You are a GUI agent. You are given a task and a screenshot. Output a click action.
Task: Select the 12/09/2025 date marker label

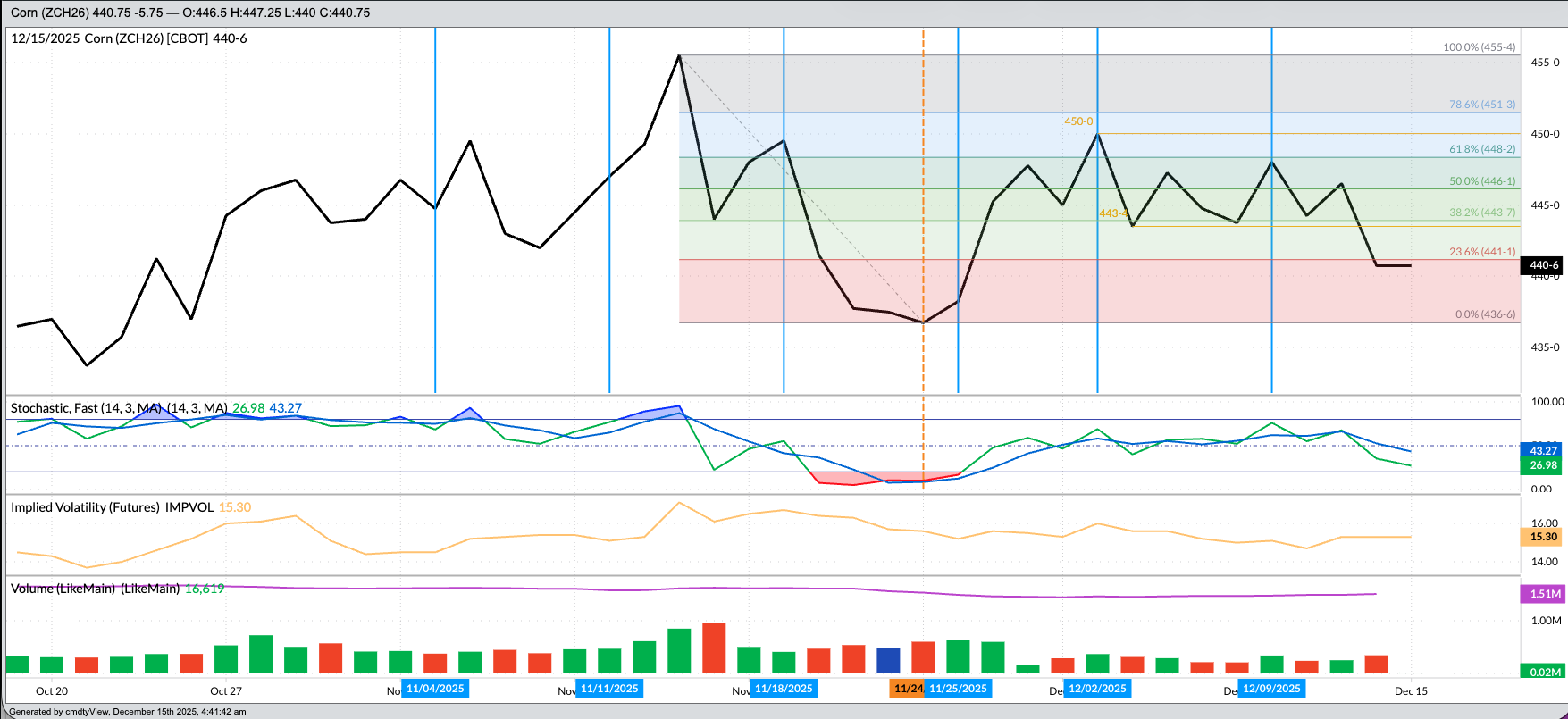pyautogui.click(x=1271, y=689)
